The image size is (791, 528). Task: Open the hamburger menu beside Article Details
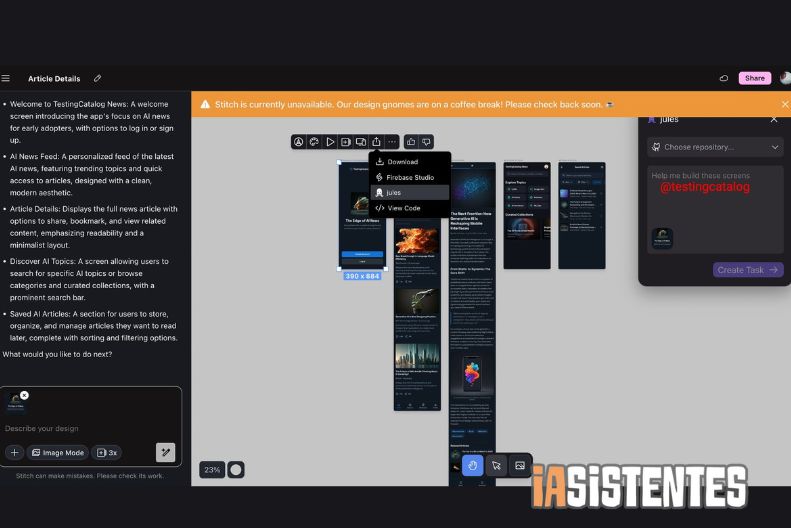pos(6,78)
